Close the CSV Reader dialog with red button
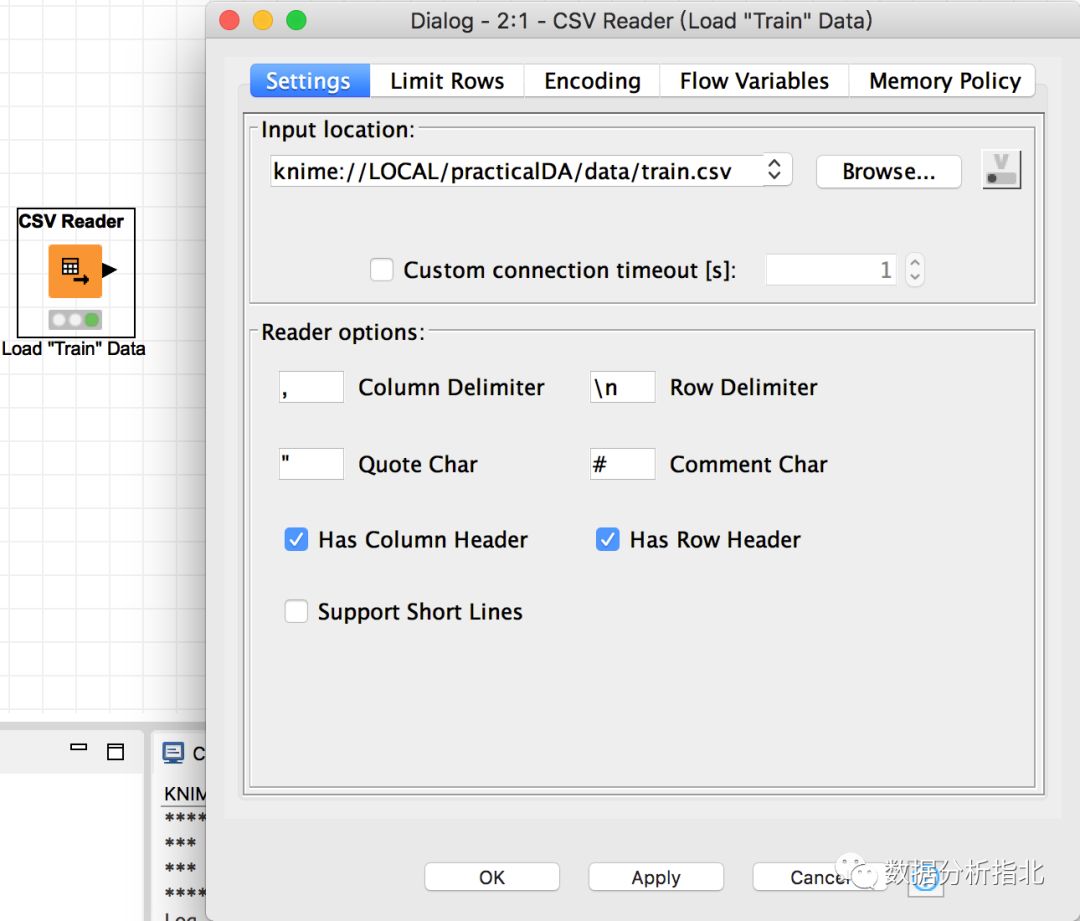Image resolution: width=1080 pixels, height=921 pixels. click(229, 21)
